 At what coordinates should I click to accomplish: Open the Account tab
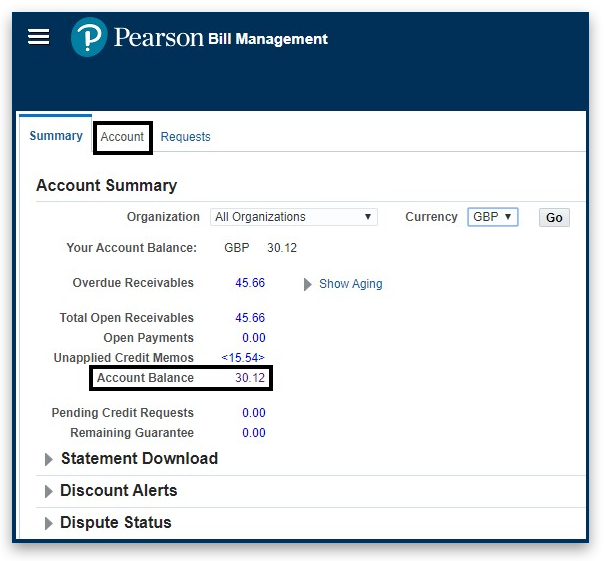(122, 137)
